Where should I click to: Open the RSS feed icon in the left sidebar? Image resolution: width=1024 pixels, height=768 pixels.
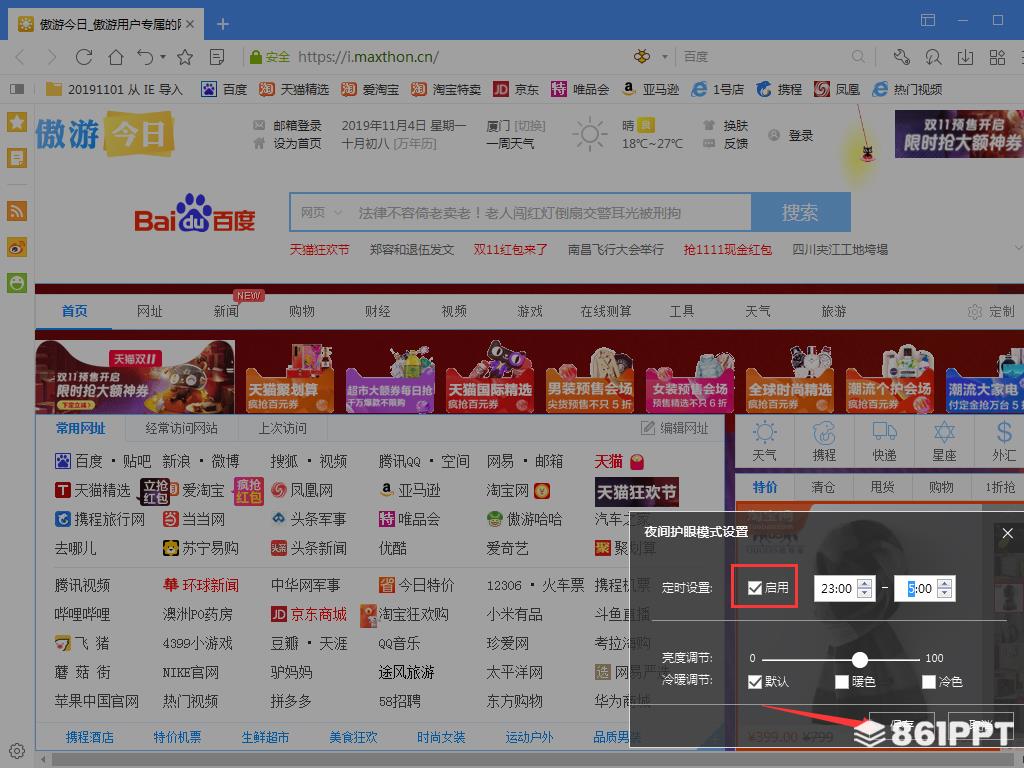17,210
